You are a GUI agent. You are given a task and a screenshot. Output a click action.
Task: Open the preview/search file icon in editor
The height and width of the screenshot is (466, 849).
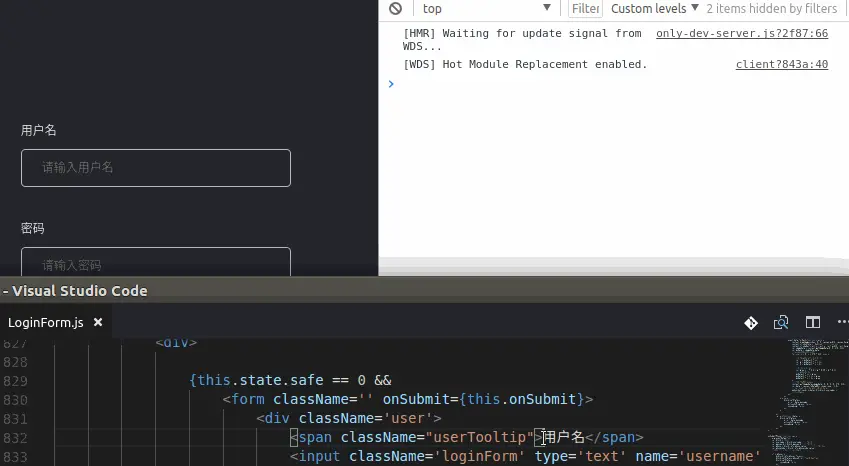coord(781,323)
